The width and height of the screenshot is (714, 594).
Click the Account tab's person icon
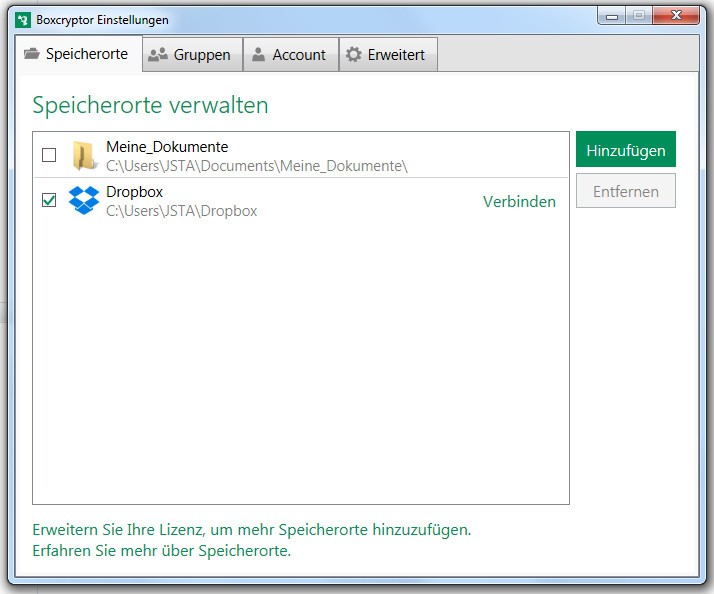pyautogui.click(x=259, y=55)
